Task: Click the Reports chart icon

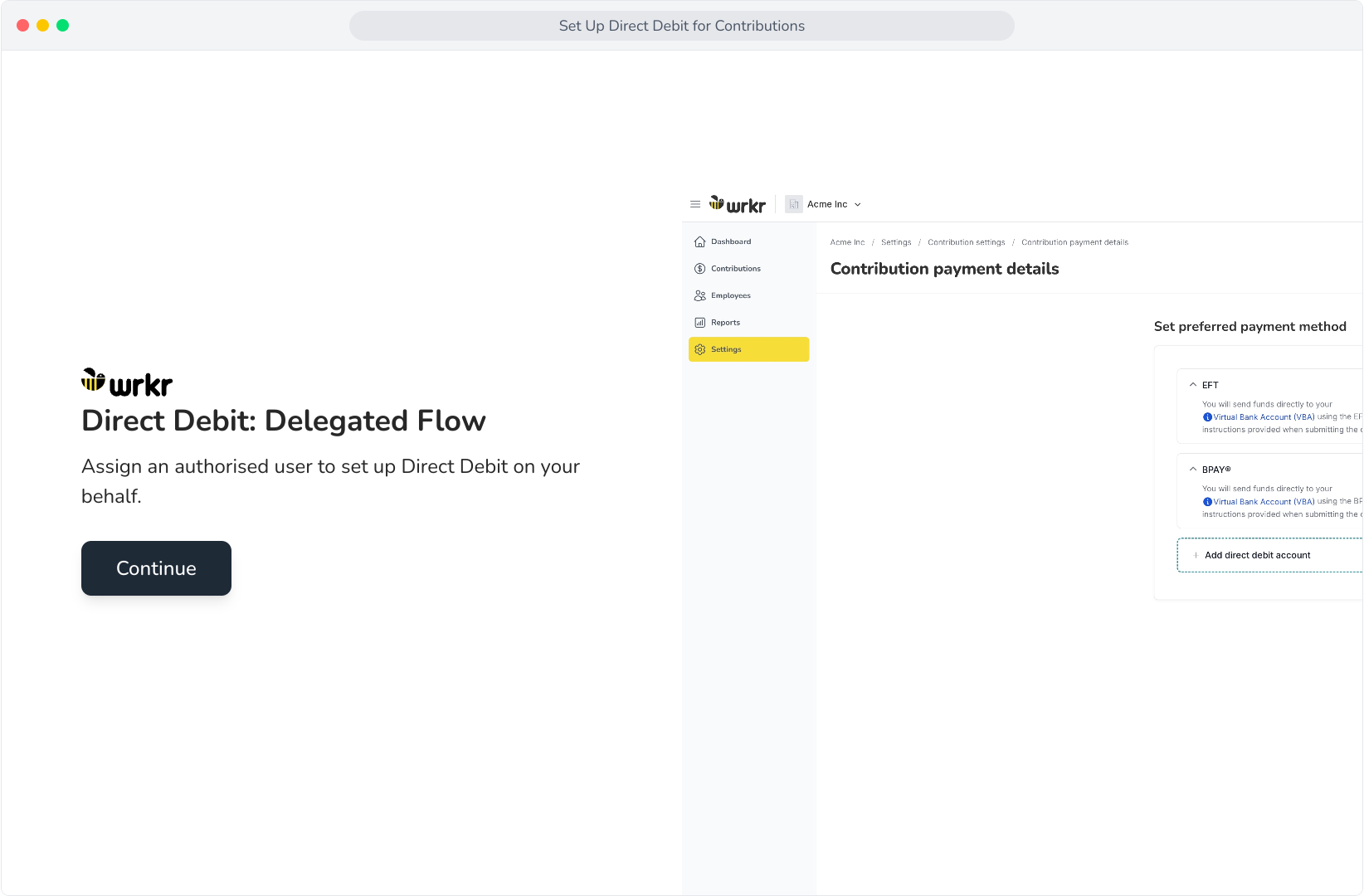Action: point(699,323)
